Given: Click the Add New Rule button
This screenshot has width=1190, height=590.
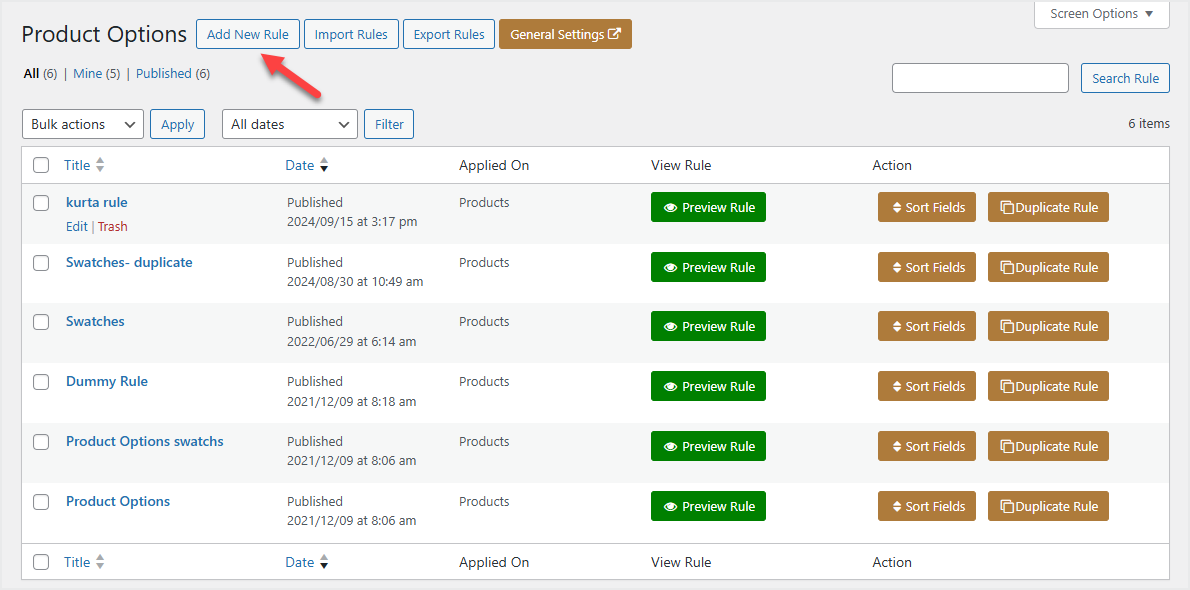Looking at the screenshot, I should (248, 34).
